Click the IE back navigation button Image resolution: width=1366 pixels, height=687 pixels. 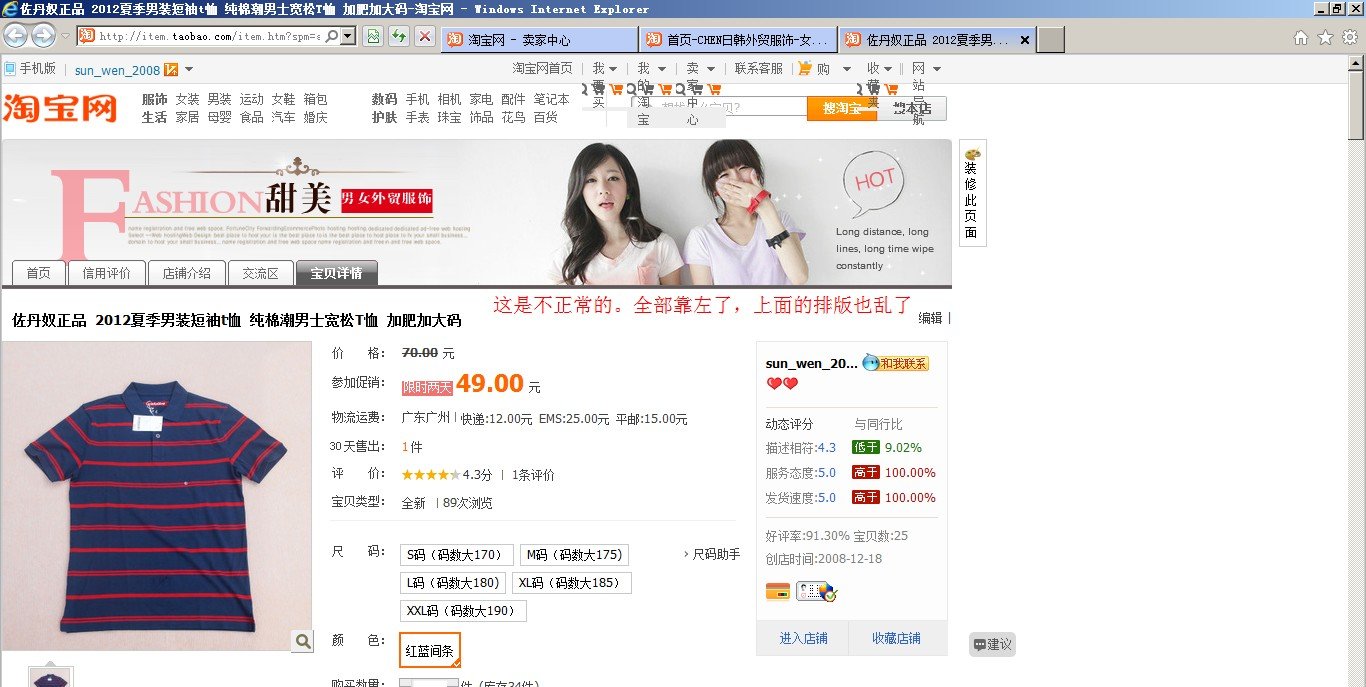tap(15, 36)
